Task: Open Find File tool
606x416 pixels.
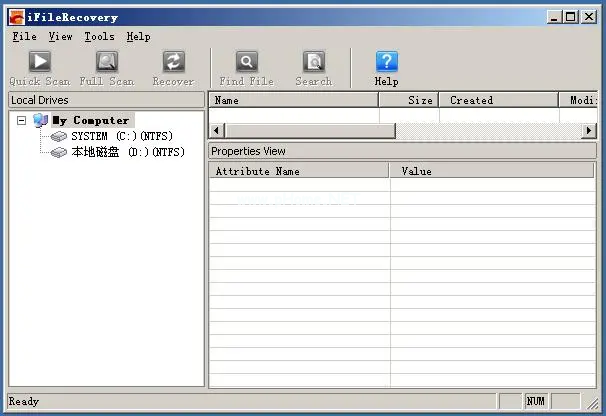Action: [x=246, y=63]
